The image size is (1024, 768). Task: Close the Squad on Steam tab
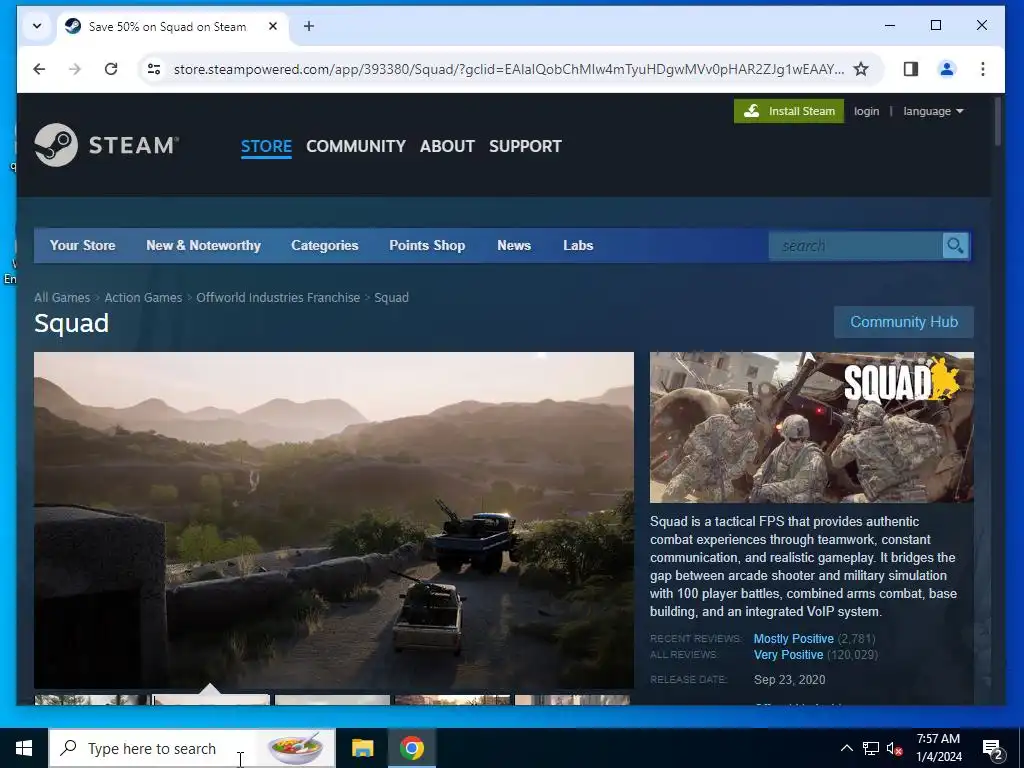pos(273,26)
